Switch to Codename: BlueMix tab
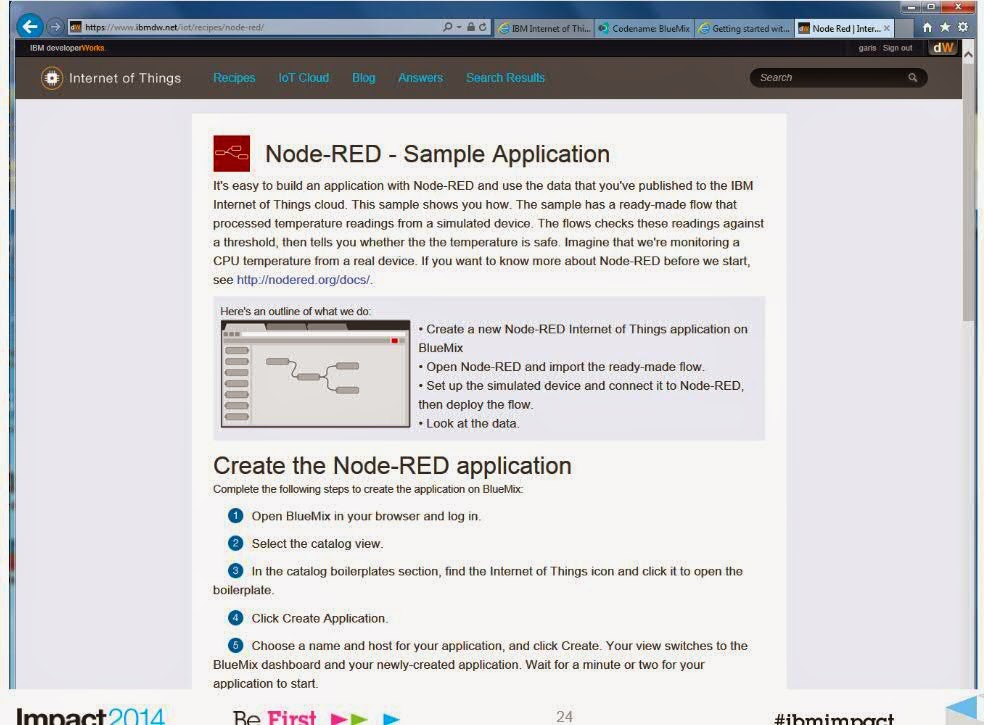Viewport: 984px width, 725px height. coord(644,28)
